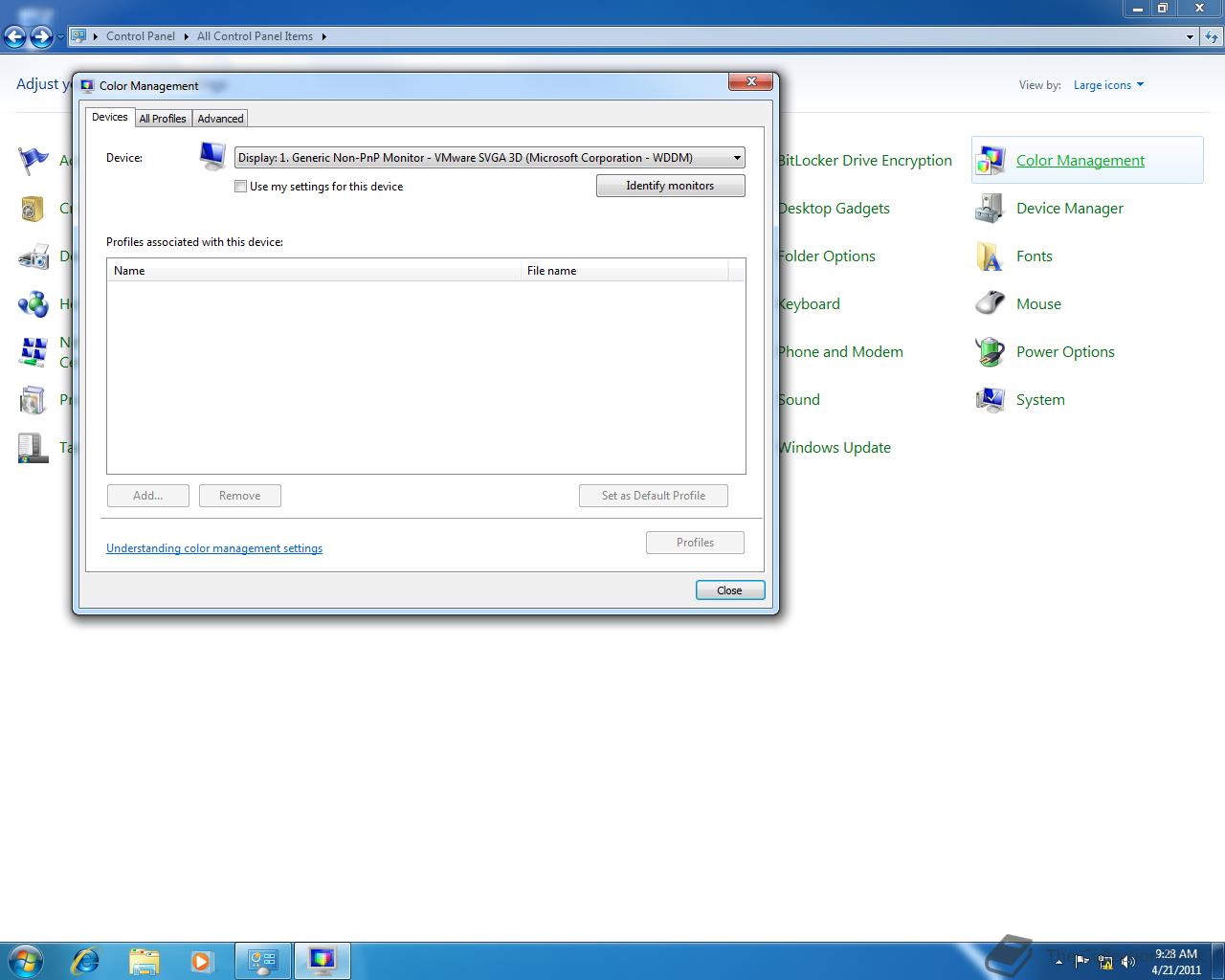1225x980 pixels.
Task: Switch to the Advanced tab
Action: click(x=220, y=119)
